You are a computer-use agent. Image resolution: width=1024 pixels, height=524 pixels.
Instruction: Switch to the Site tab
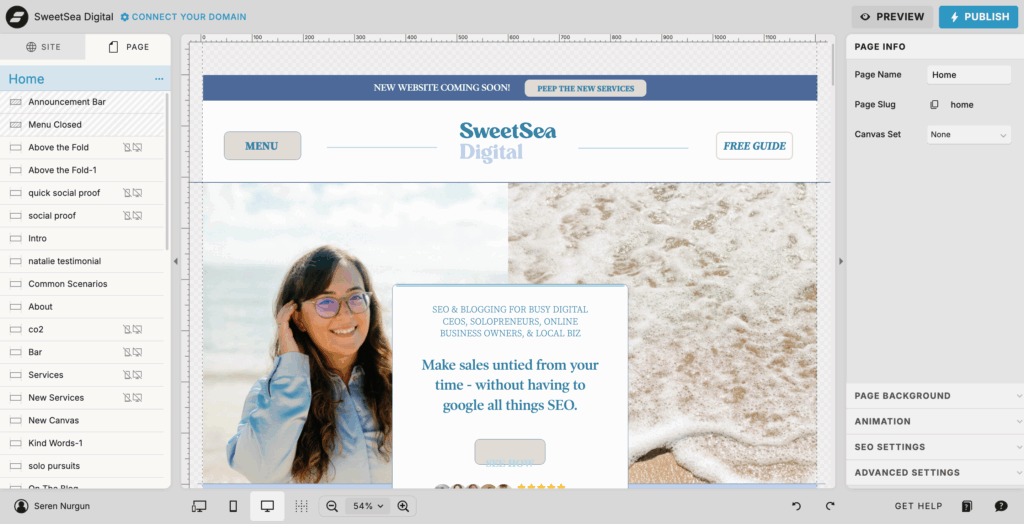(x=42, y=47)
